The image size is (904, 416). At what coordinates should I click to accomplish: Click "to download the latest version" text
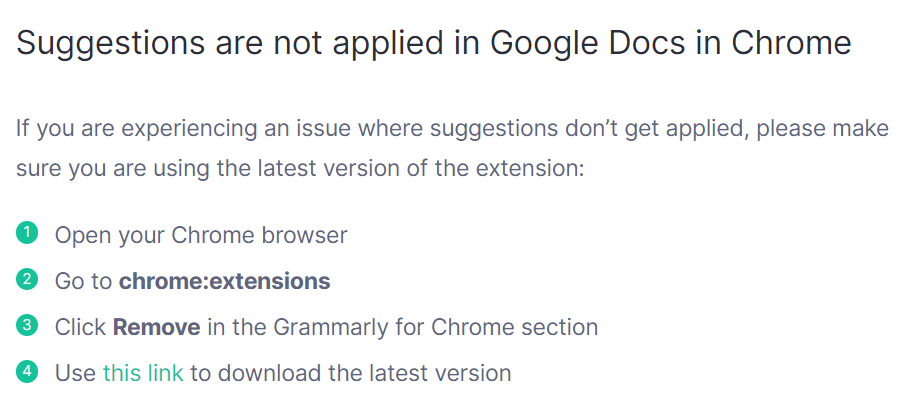pos(350,373)
